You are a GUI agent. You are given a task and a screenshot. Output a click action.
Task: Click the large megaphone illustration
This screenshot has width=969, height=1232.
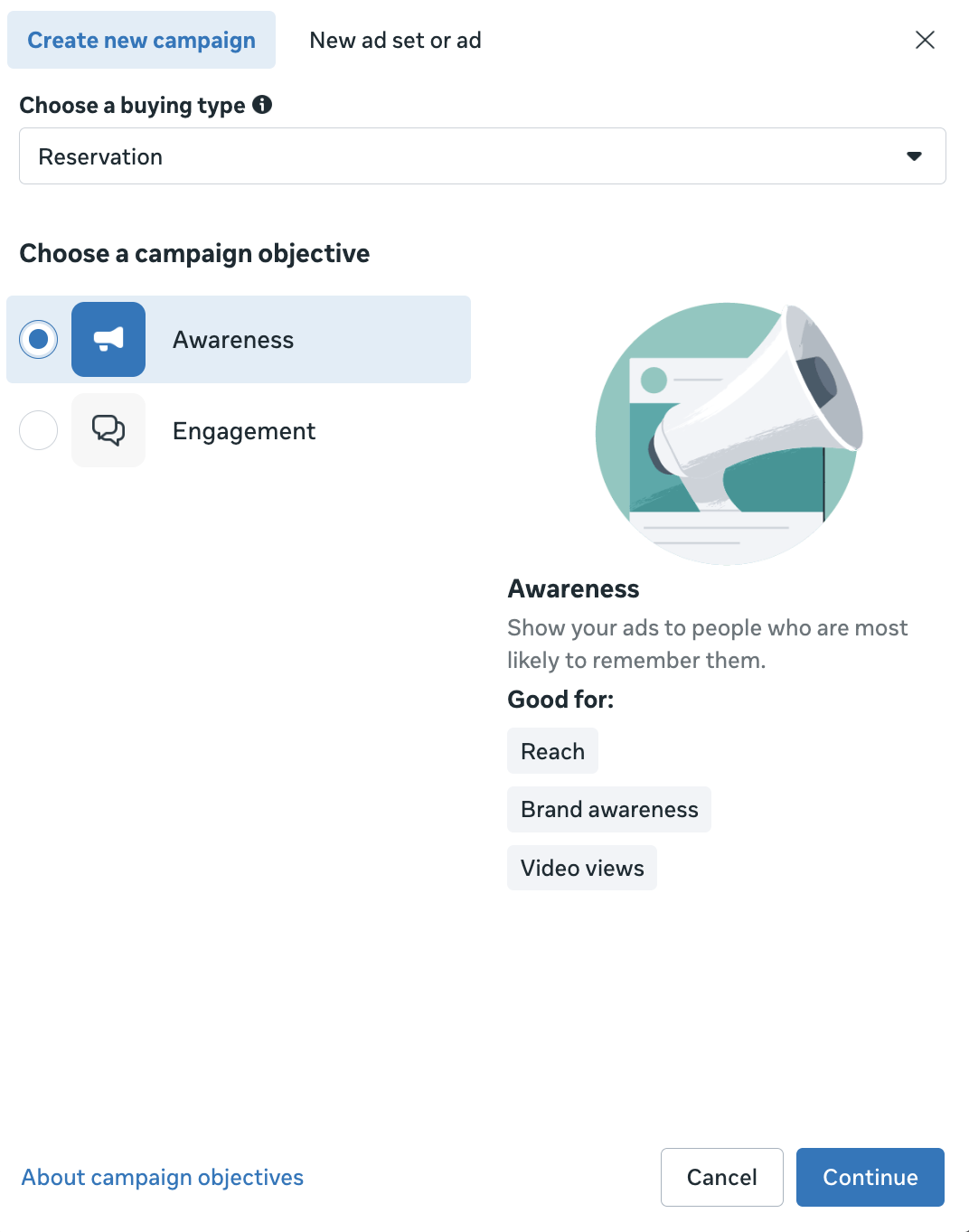coord(729,434)
